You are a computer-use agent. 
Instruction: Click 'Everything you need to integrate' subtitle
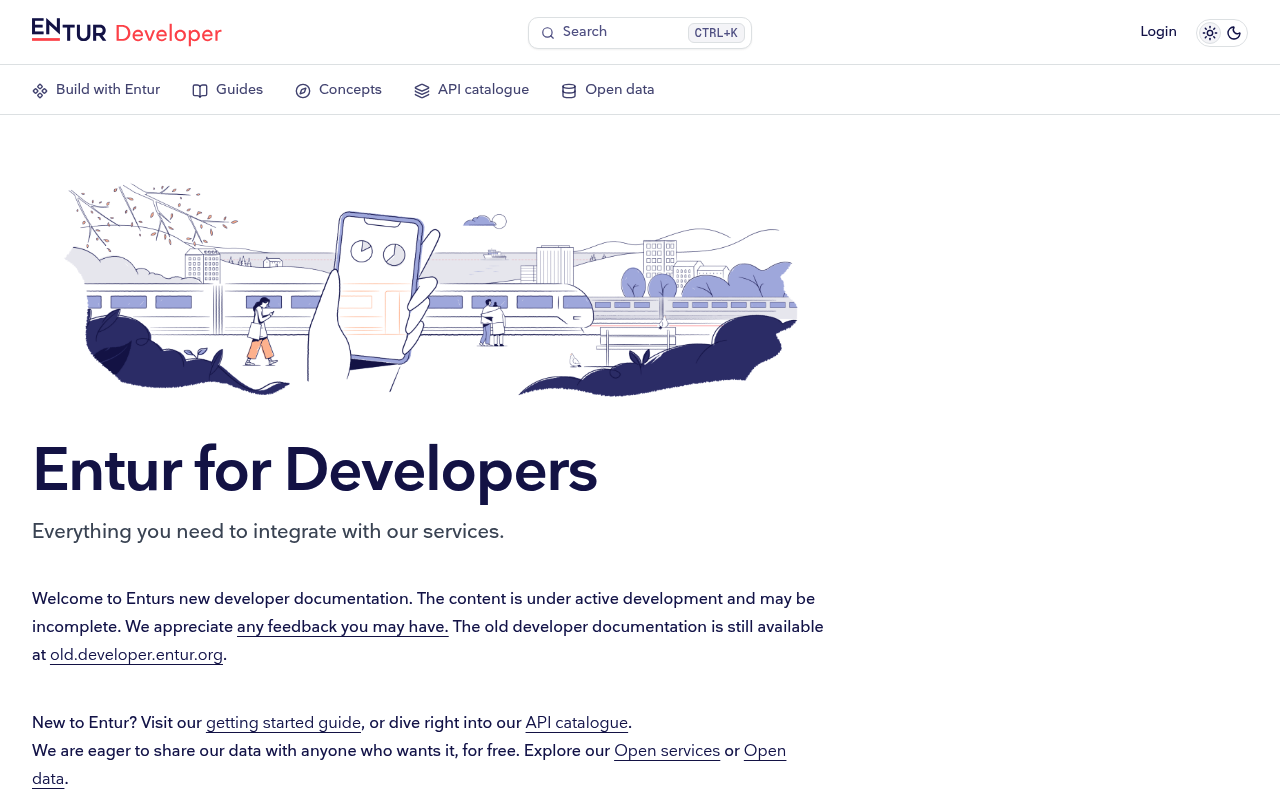[268, 532]
